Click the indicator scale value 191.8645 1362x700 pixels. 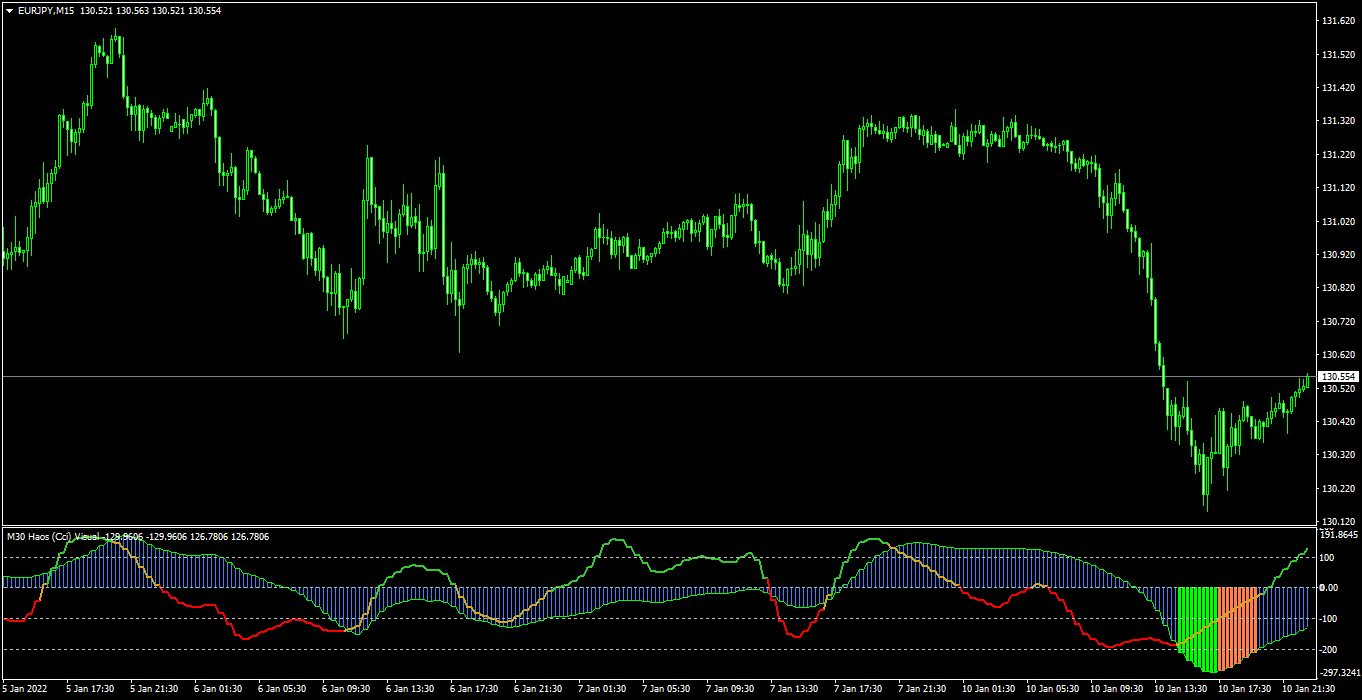click(1339, 535)
